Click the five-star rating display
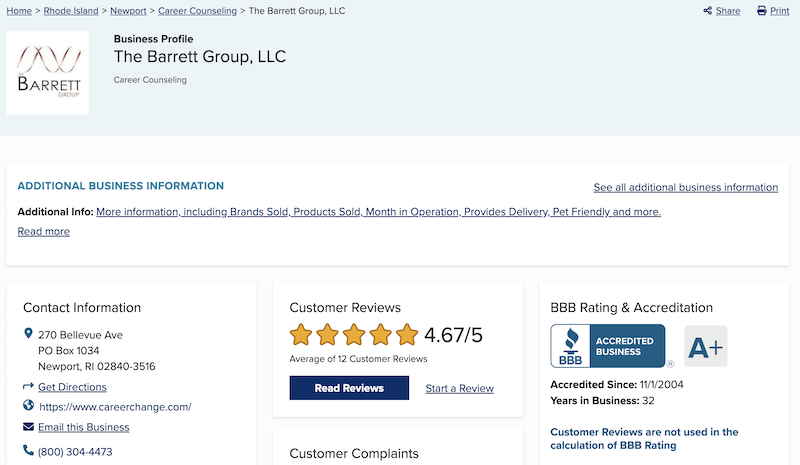800x465 pixels. (x=354, y=335)
